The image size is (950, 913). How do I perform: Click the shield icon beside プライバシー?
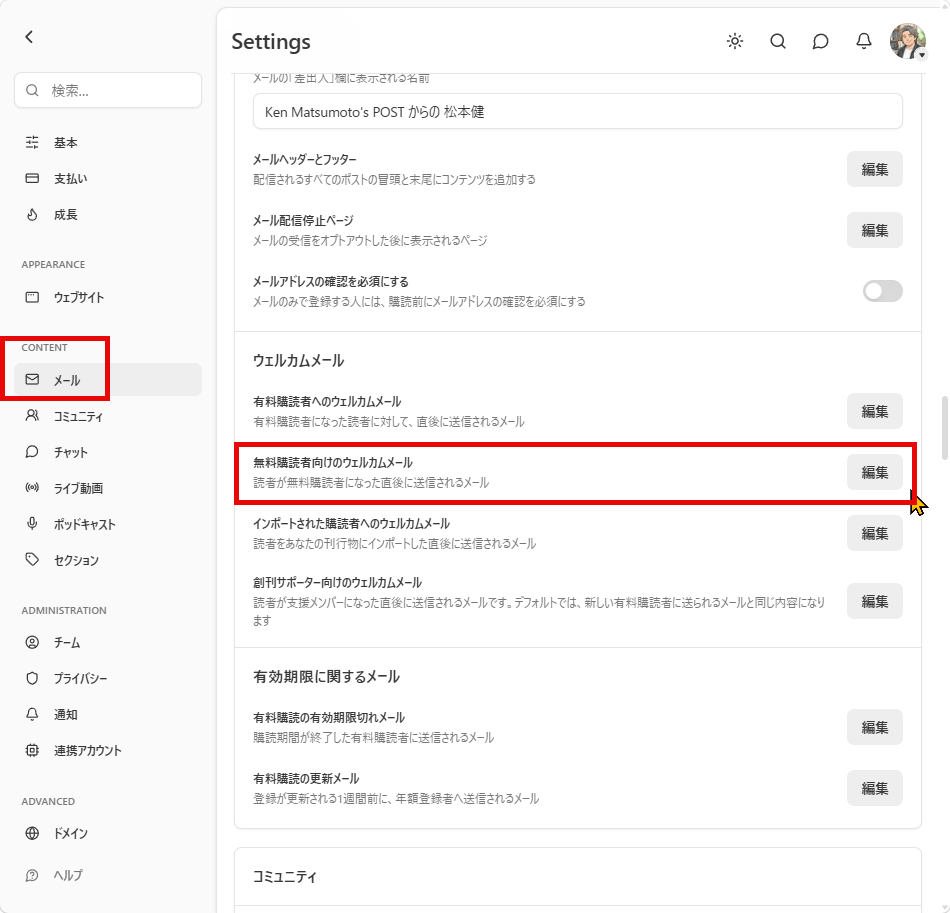coord(32,678)
